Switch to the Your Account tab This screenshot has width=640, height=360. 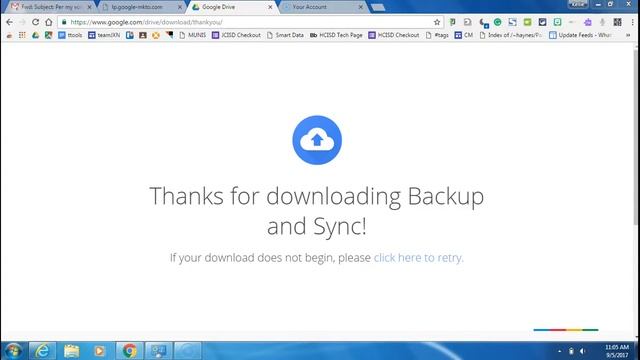click(x=322, y=7)
